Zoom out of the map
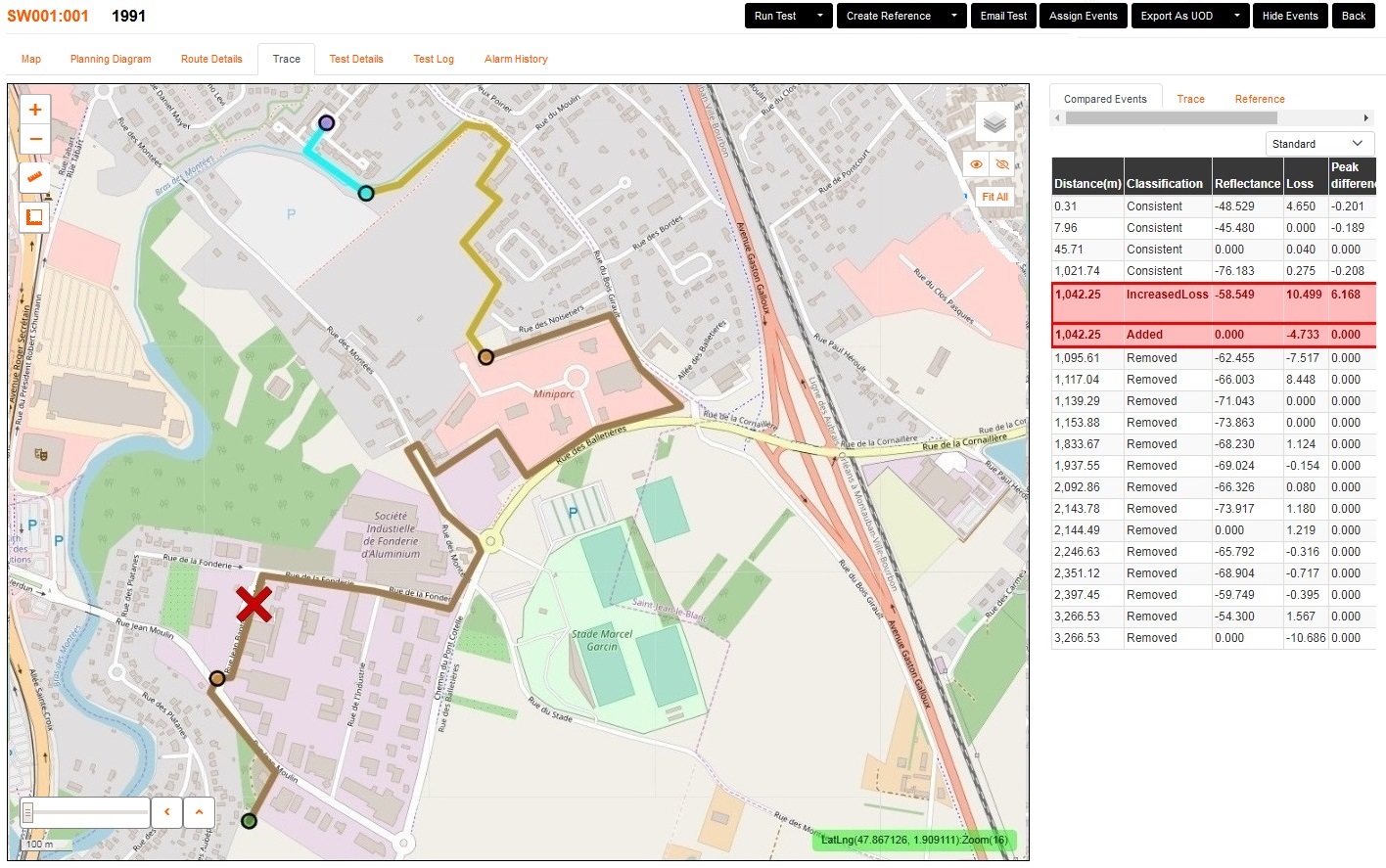1386x868 pixels. tap(35, 139)
